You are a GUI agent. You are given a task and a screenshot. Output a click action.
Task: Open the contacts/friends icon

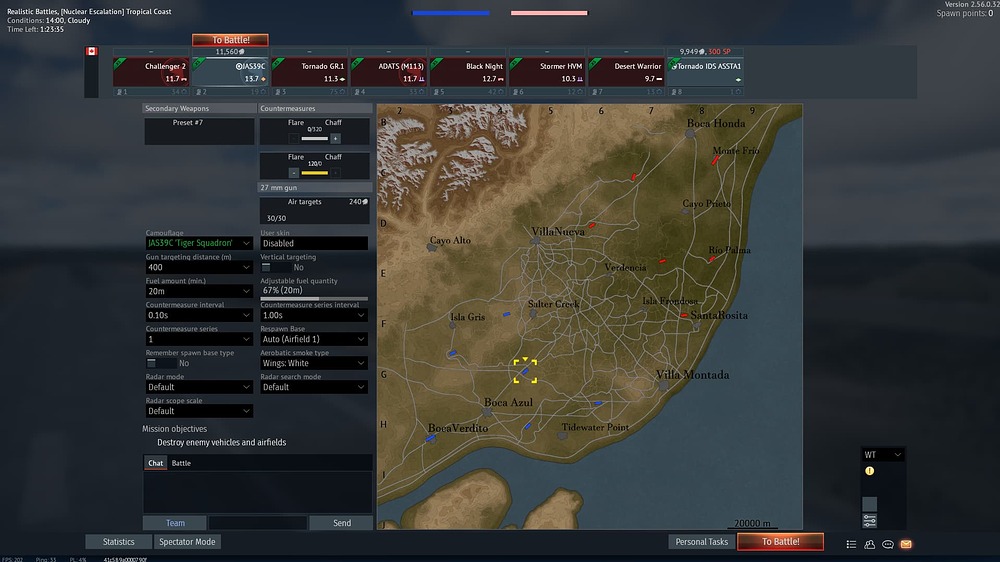[869, 544]
